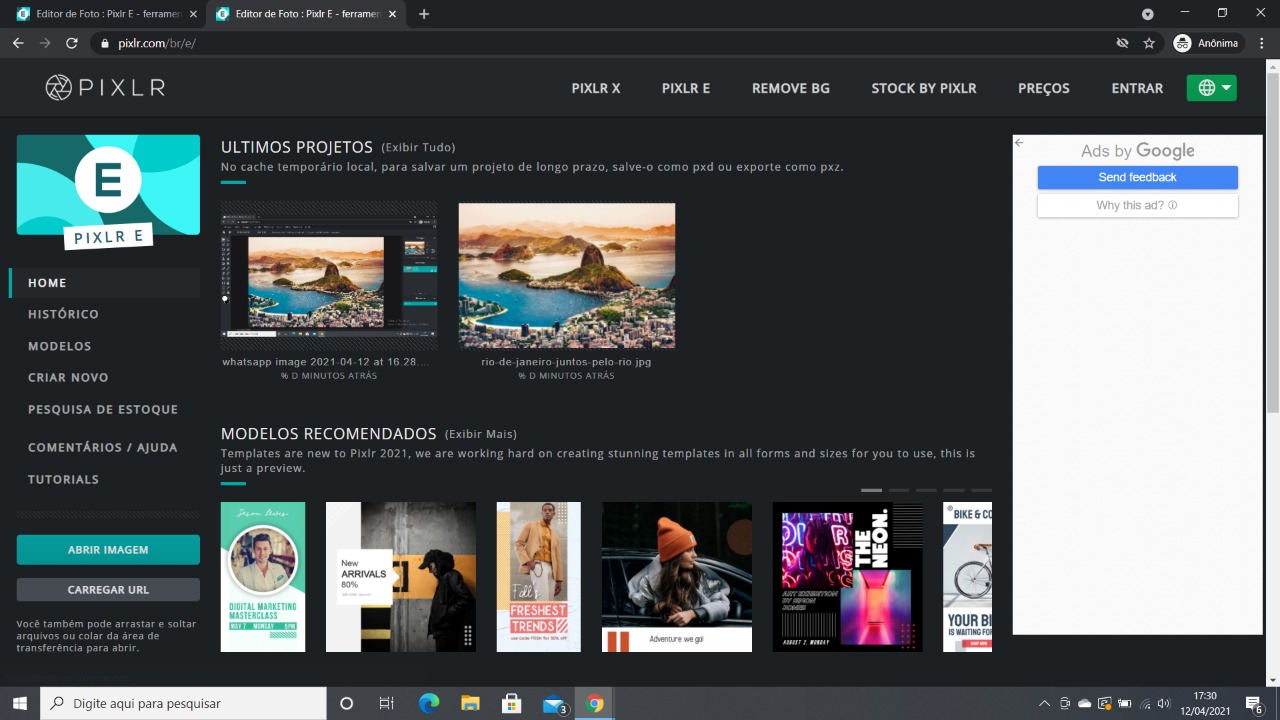This screenshot has width=1280, height=720.
Task: Click the Pixlr E badge logo
Action: click(x=108, y=192)
